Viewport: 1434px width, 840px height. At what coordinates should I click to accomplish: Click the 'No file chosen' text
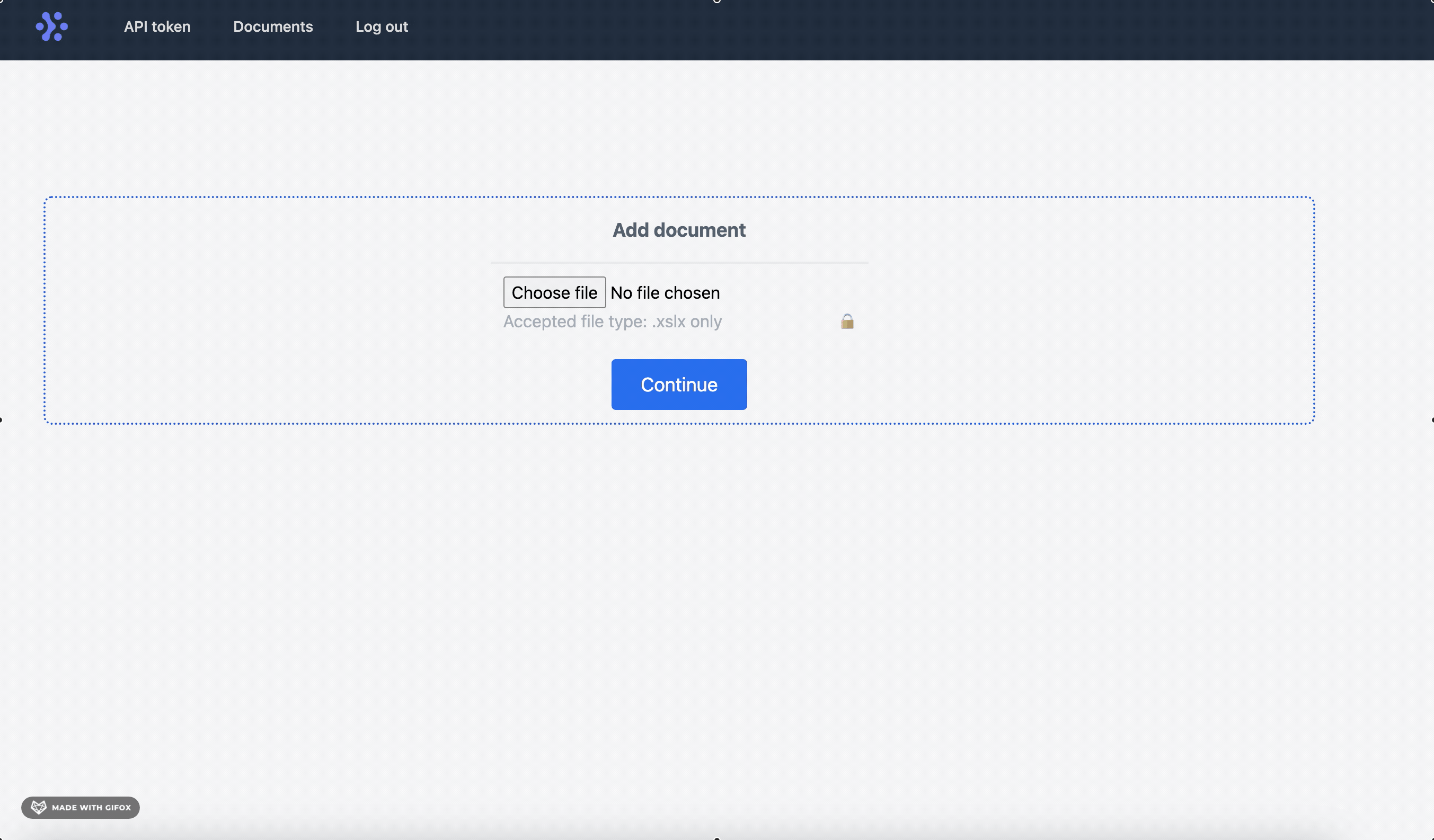click(x=665, y=292)
